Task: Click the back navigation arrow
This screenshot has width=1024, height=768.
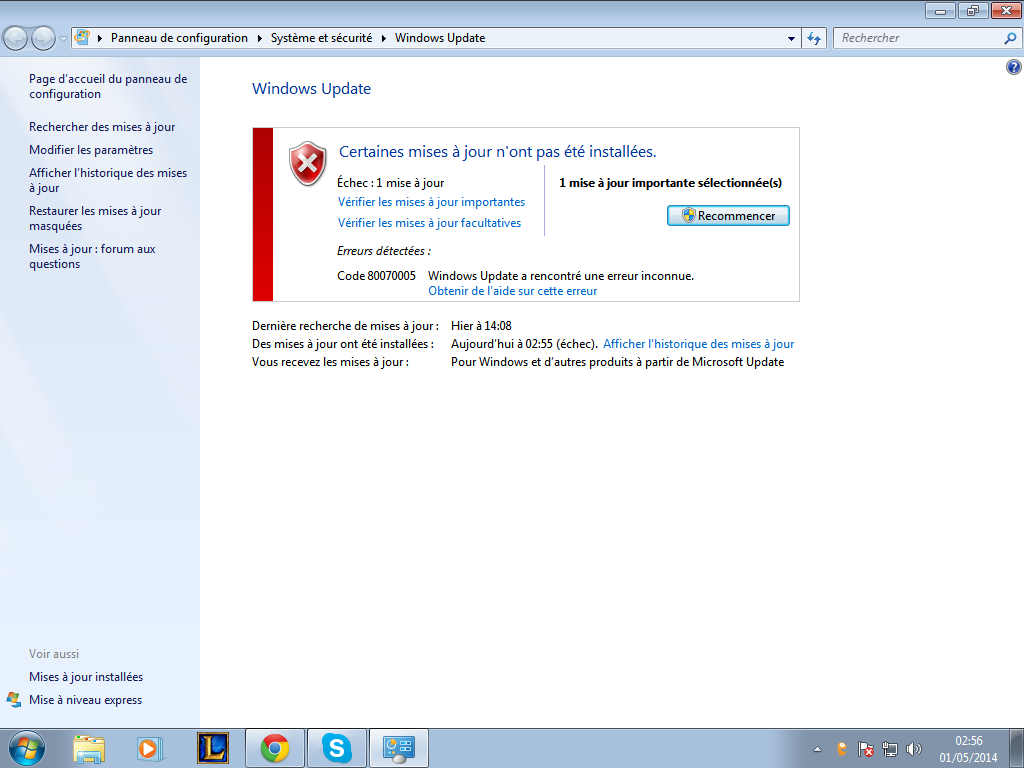Action: pyautogui.click(x=16, y=39)
